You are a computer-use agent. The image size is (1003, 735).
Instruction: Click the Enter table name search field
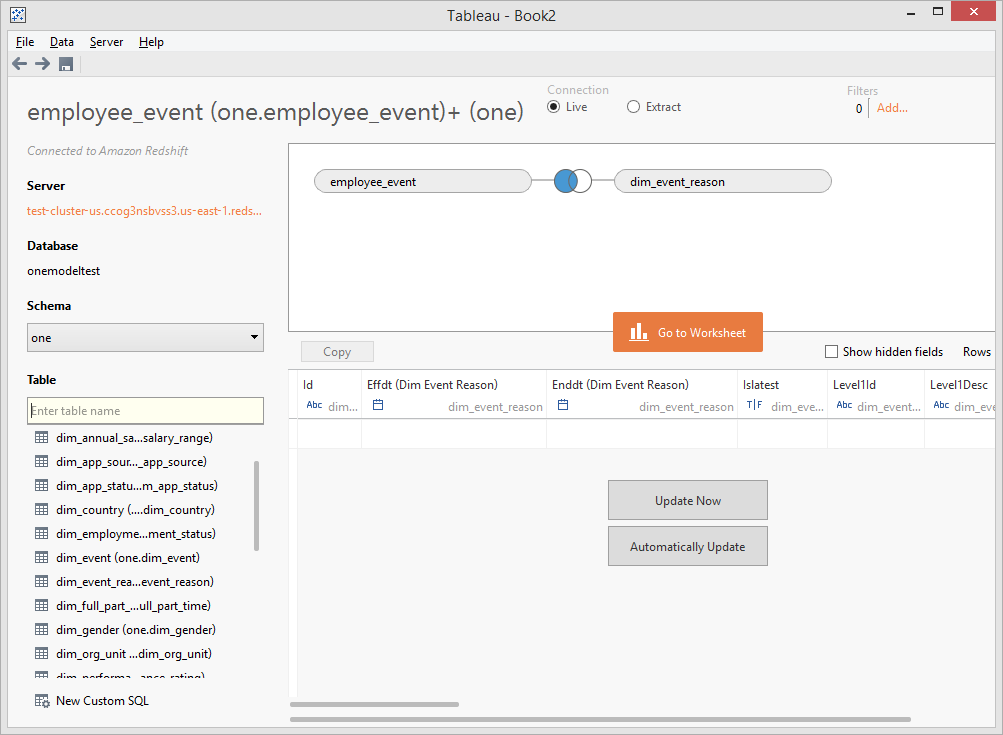145,411
